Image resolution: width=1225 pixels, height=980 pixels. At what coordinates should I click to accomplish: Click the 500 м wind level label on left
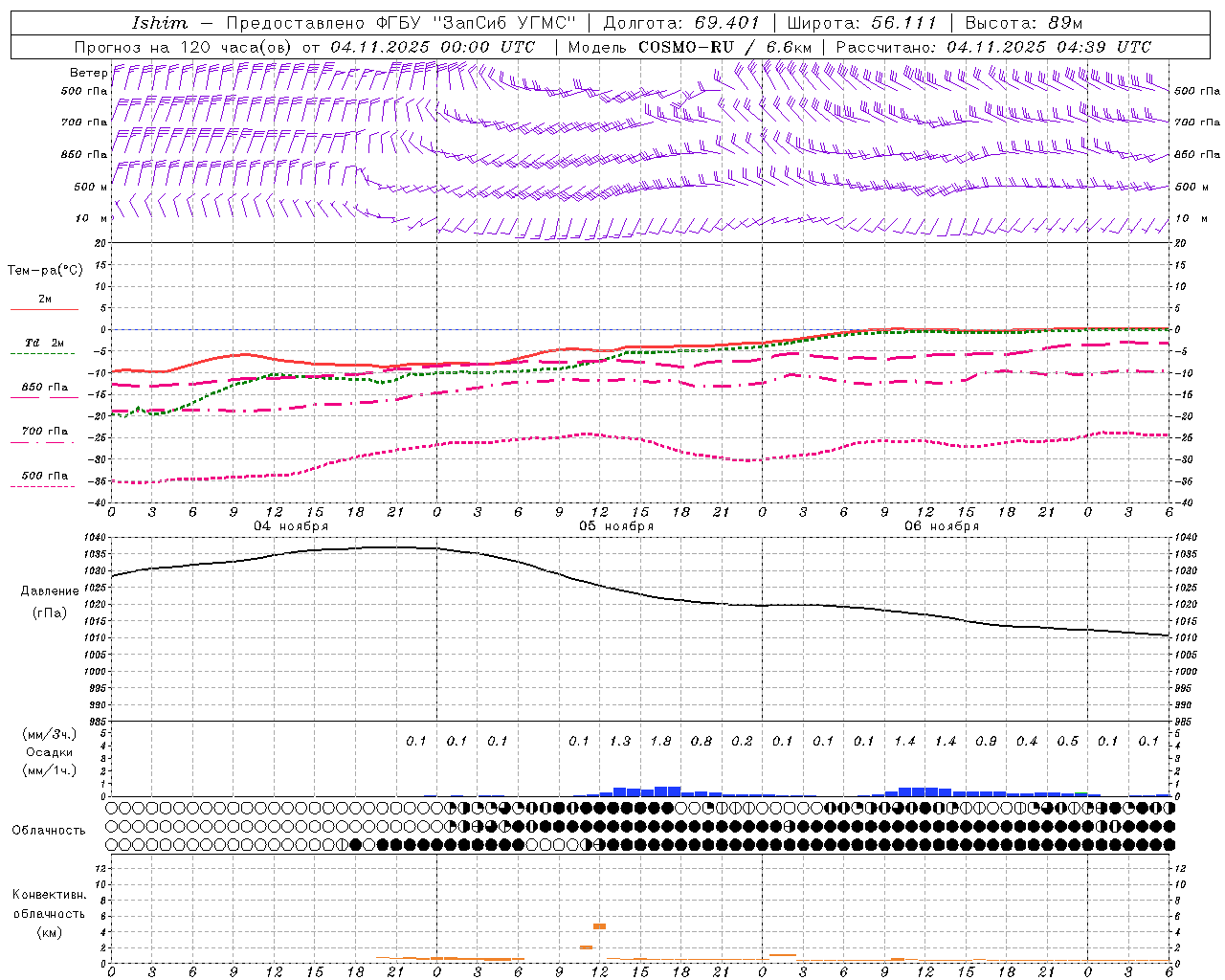(x=91, y=187)
